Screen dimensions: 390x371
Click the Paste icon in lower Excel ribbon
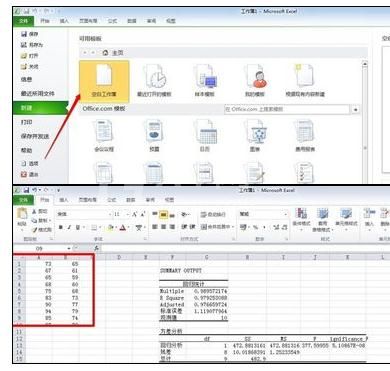[x=22, y=214]
